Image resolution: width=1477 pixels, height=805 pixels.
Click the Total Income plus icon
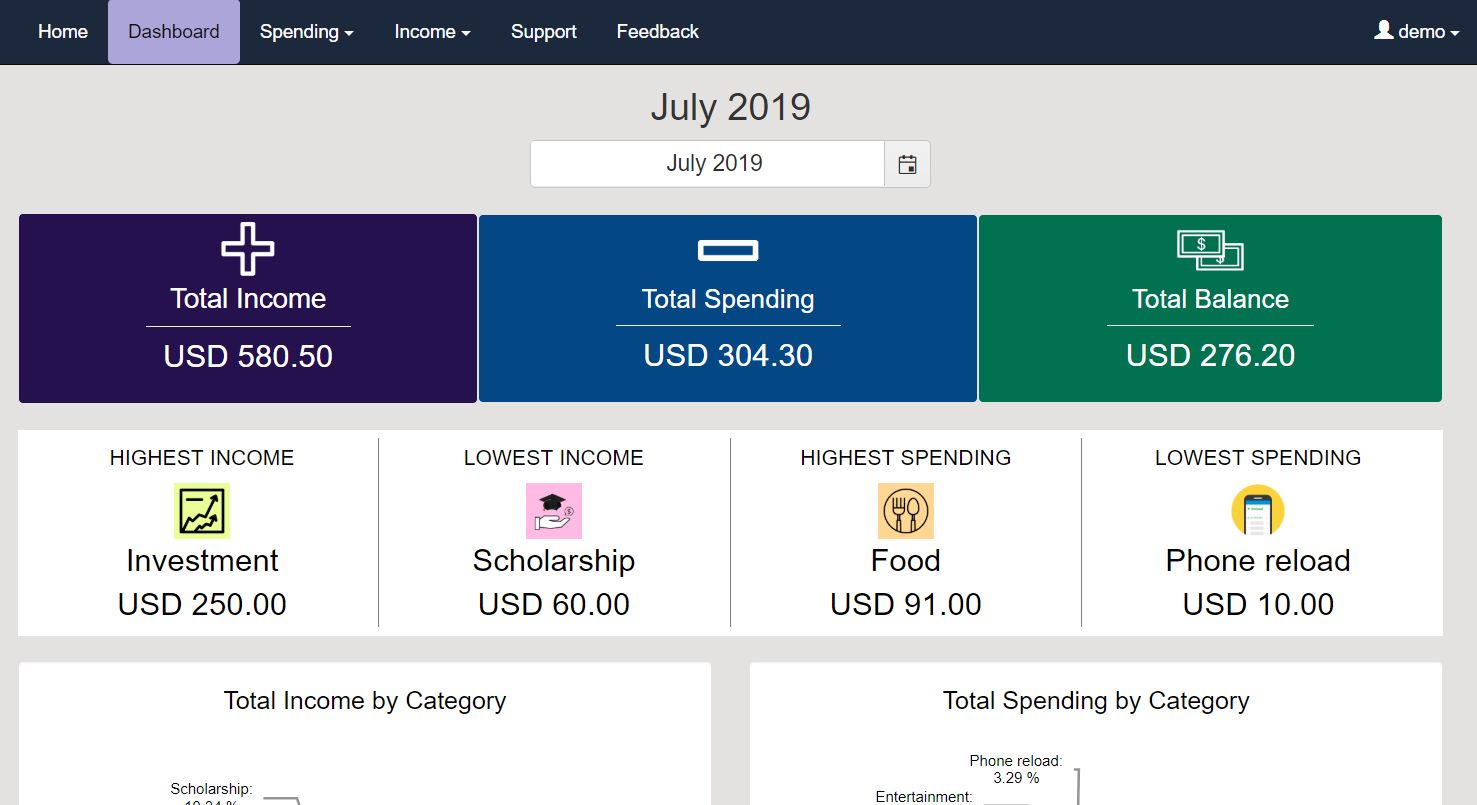(x=248, y=249)
